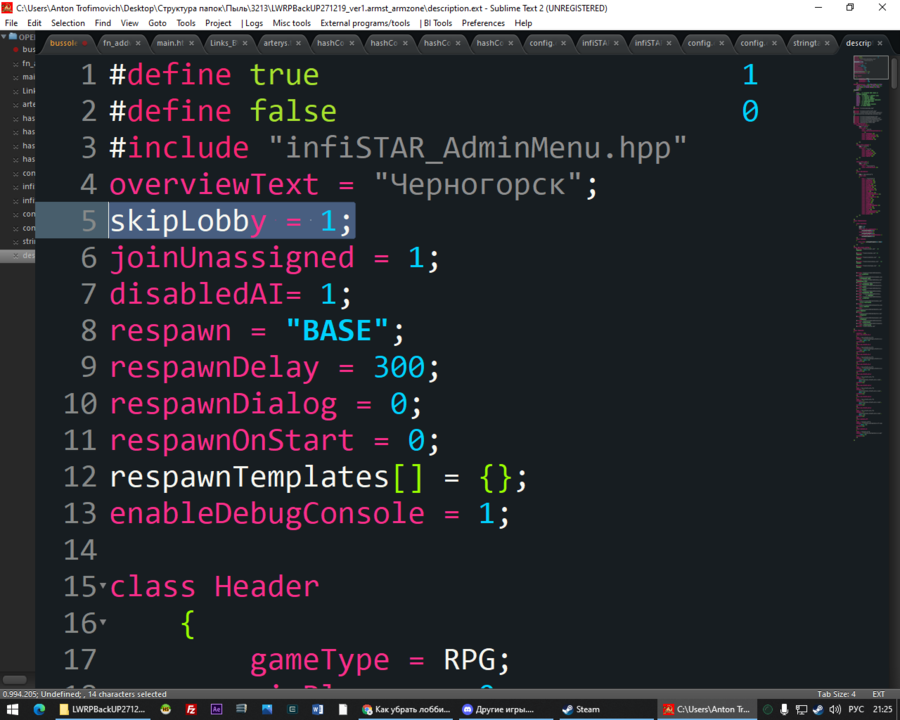Fold the brace block at line 16
The image size is (900, 720).
click(103, 622)
